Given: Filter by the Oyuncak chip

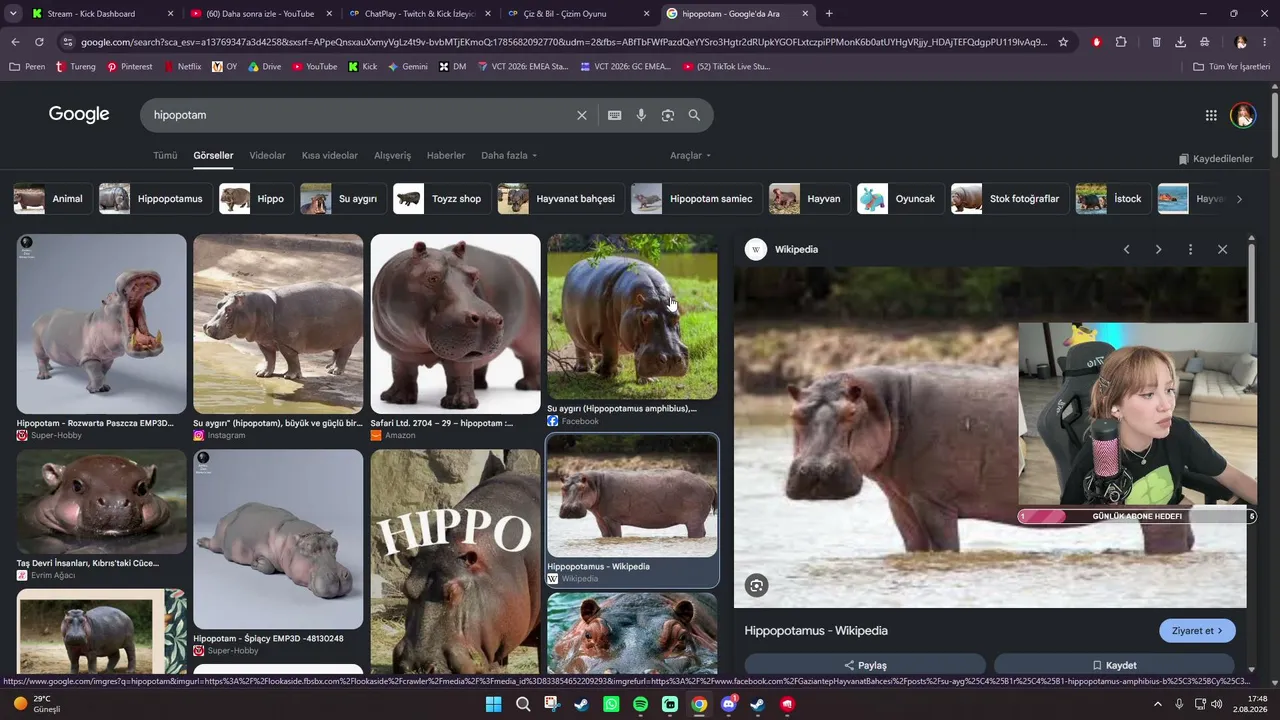Looking at the screenshot, I should click(x=900, y=199).
